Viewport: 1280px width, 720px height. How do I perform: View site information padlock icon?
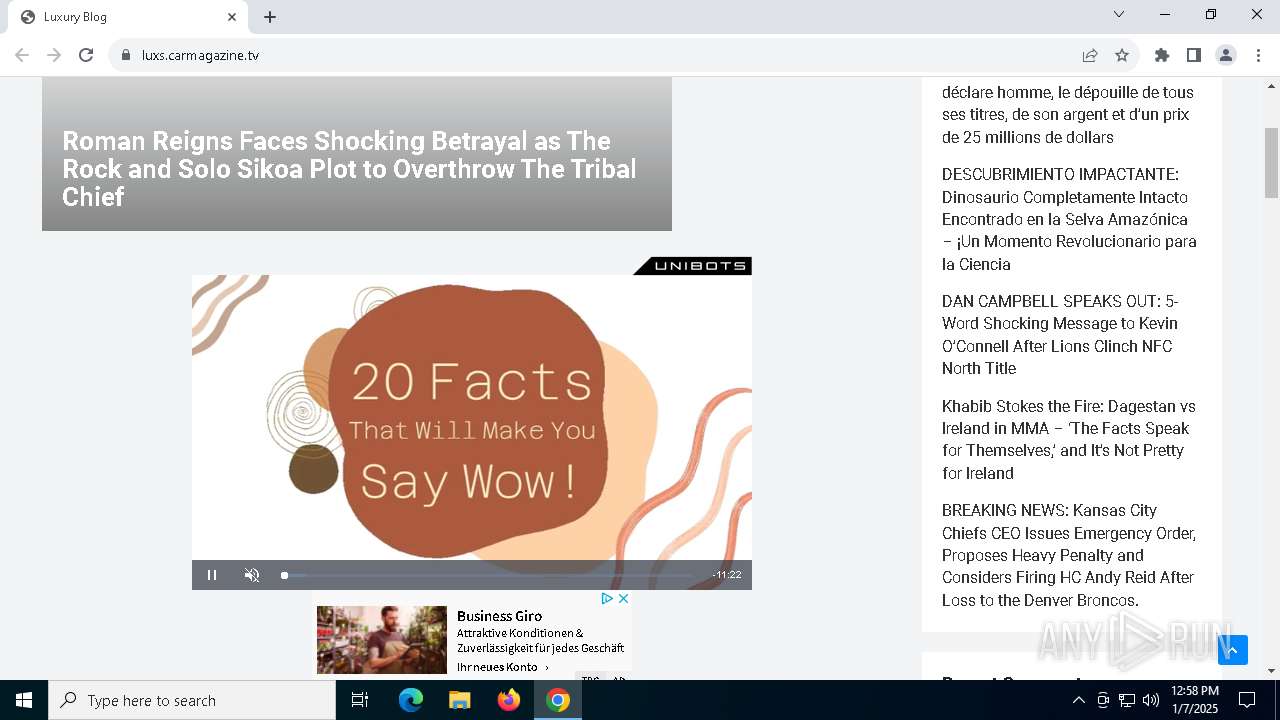coord(126,55)
